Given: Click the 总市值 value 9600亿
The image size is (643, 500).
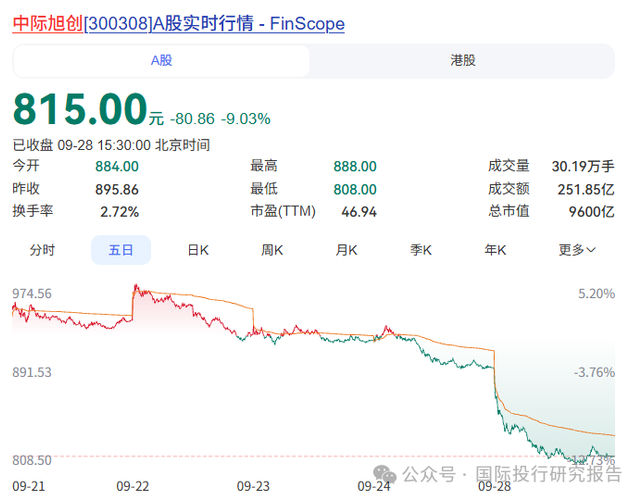Looking at the screenshot, I should click(x=591, y=212).
